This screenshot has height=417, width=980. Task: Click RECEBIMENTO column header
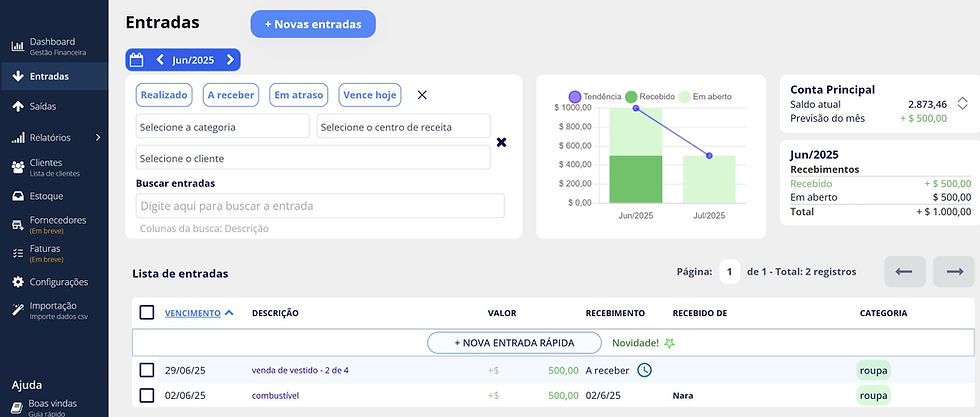[x=615, y=313]
